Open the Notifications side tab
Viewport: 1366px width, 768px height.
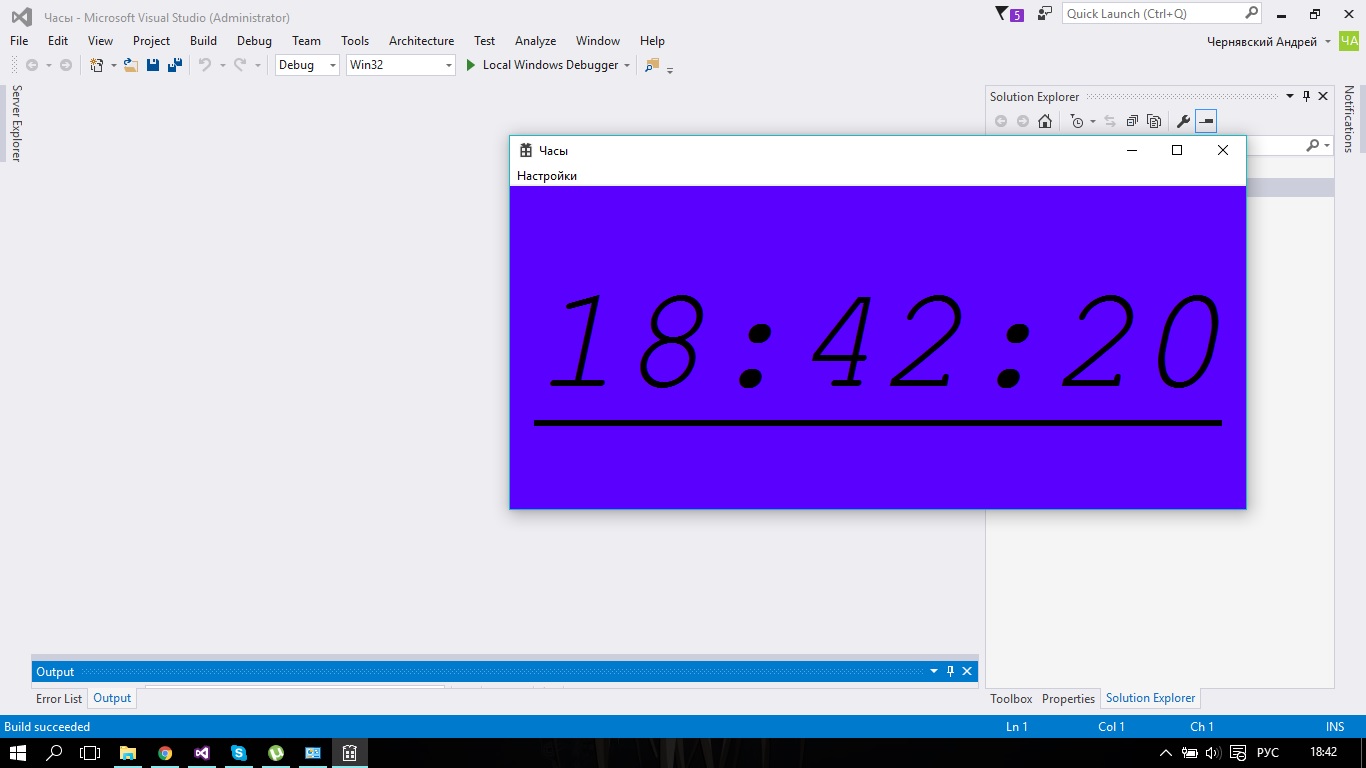point(1349,118)
